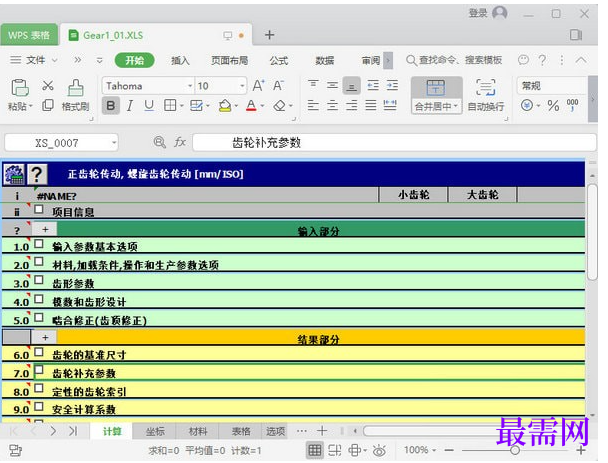The height and width of the screenshot is (463, 608).
Task: Click the gear calculator icon in sheet
Action: coord(14,174)
